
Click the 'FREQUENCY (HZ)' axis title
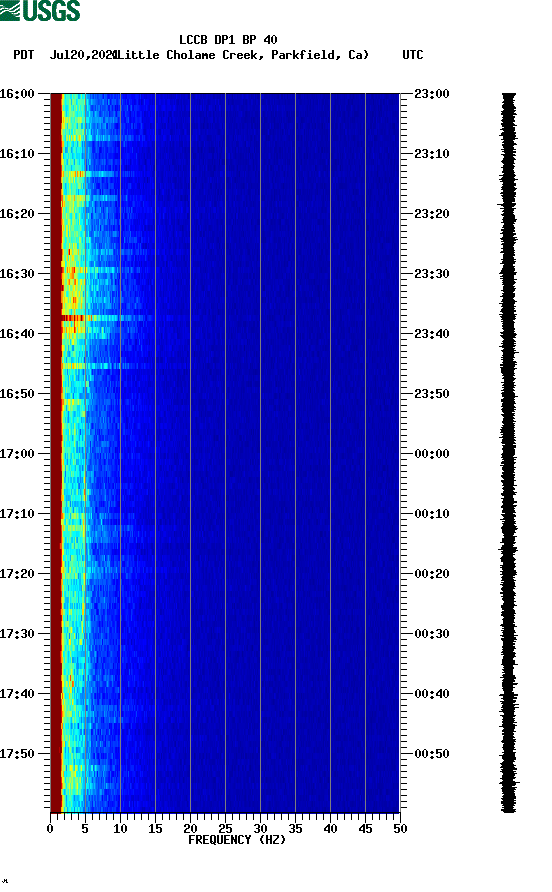click(x=237, y=840)
